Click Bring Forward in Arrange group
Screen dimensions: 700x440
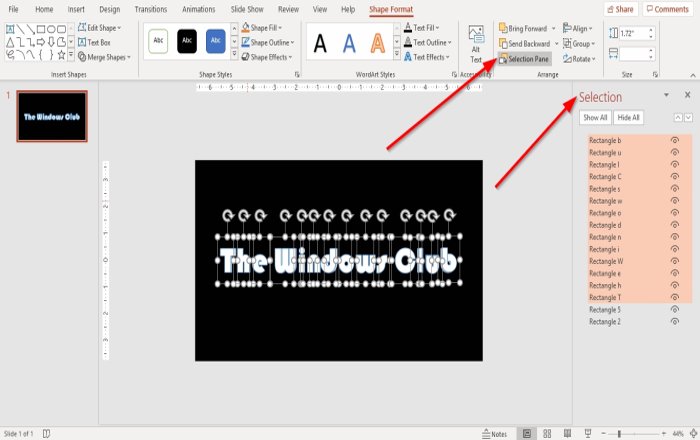(x=523, y=28)
